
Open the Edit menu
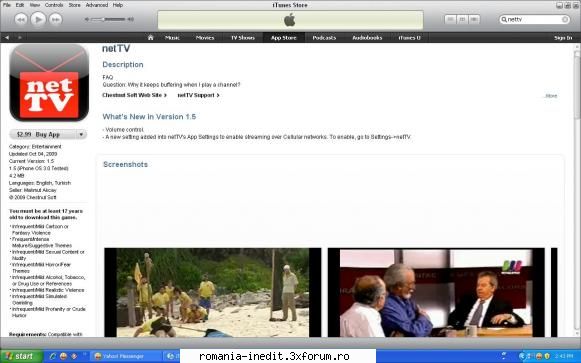click(20, 5)
